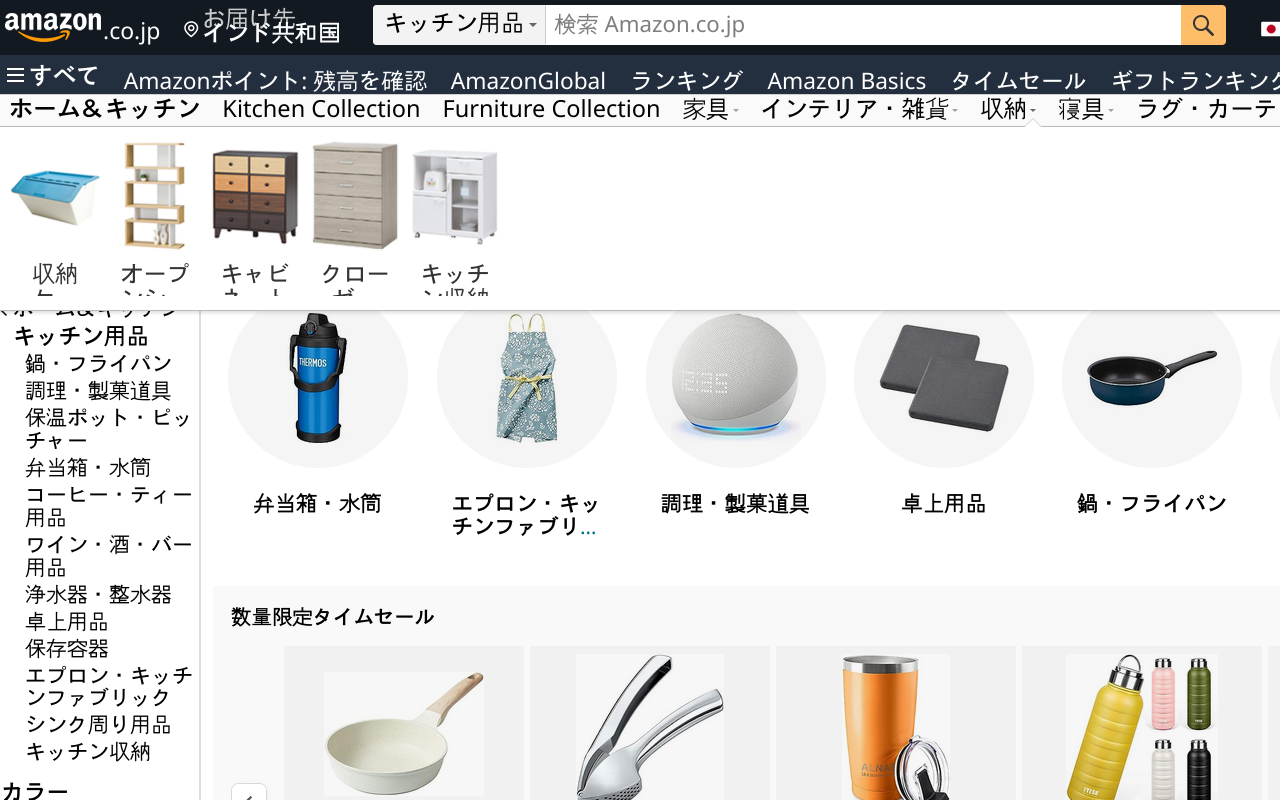Select Kitchen Collection menu item
This screenshot has width=1280, height=800.
(x=321, y=109)
